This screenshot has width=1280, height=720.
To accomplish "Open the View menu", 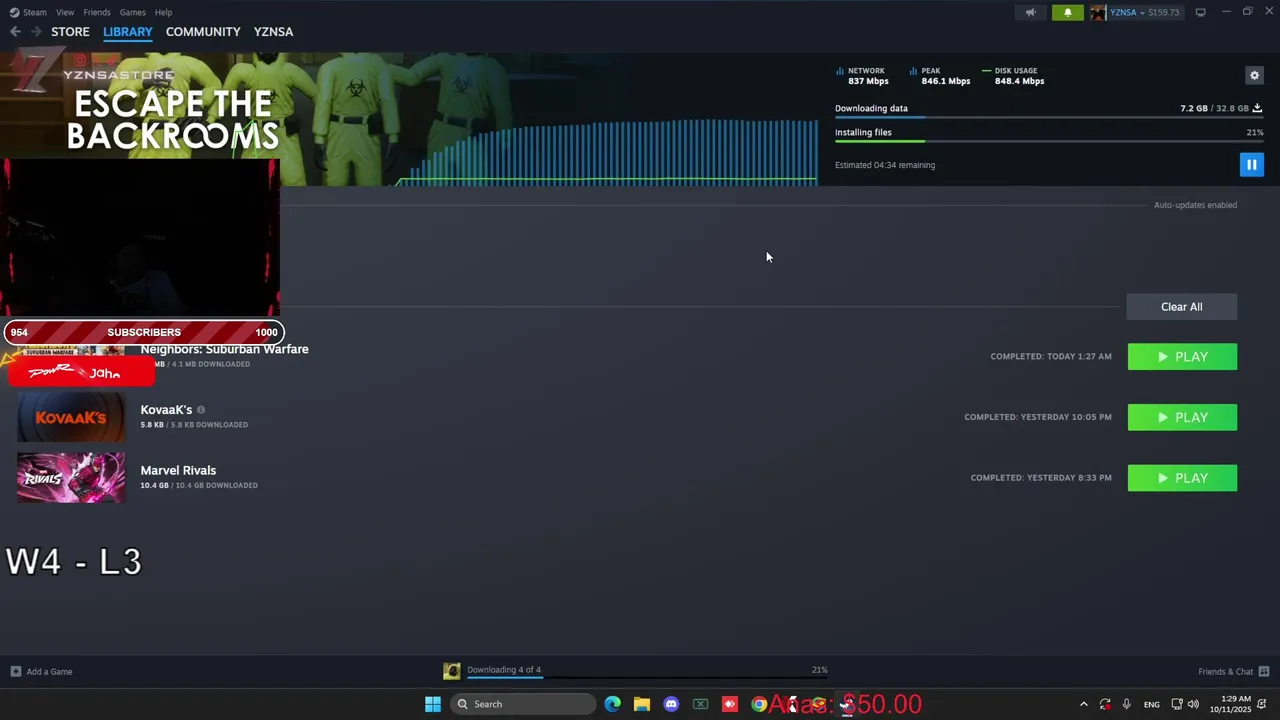I will [65, 12].
